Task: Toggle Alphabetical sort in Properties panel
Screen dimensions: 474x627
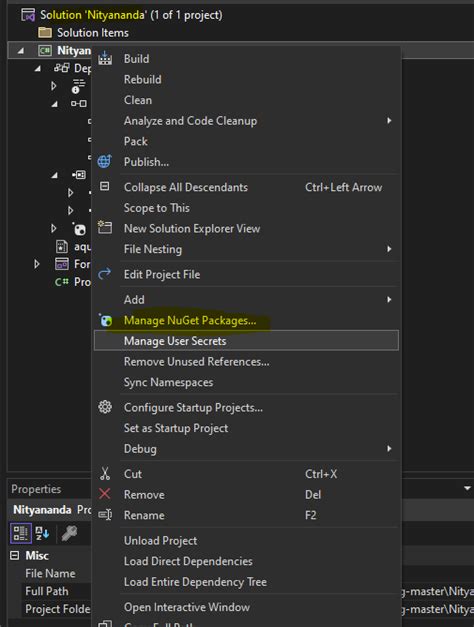Action: coord(42,533)
